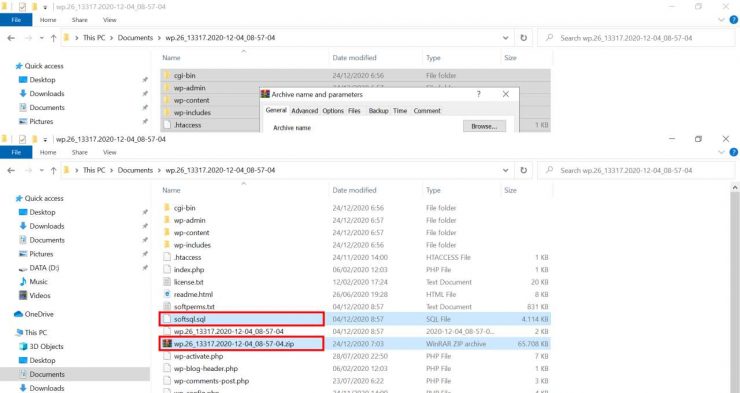Click Properties checkmark icon in softsql.sql window title bar
Screen dimensions: 740x393
tap(22, 139)
